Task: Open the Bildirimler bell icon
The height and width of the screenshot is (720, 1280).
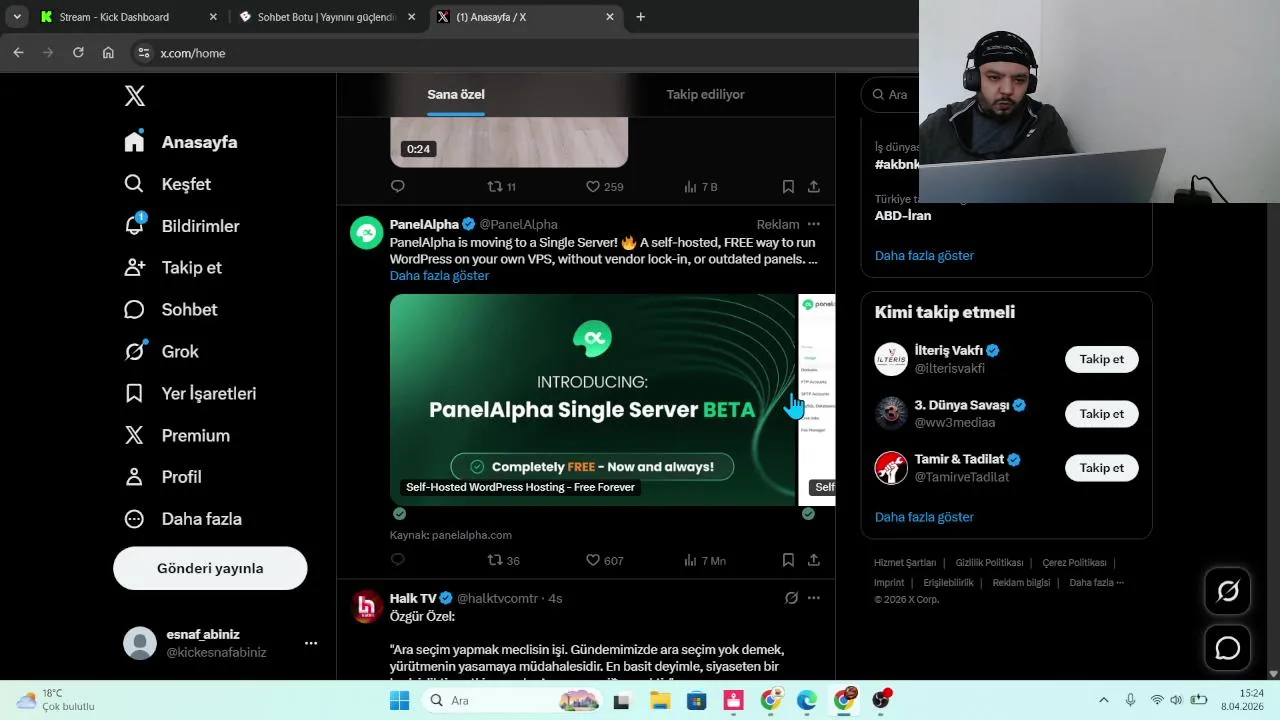Action: pos(134,225)
